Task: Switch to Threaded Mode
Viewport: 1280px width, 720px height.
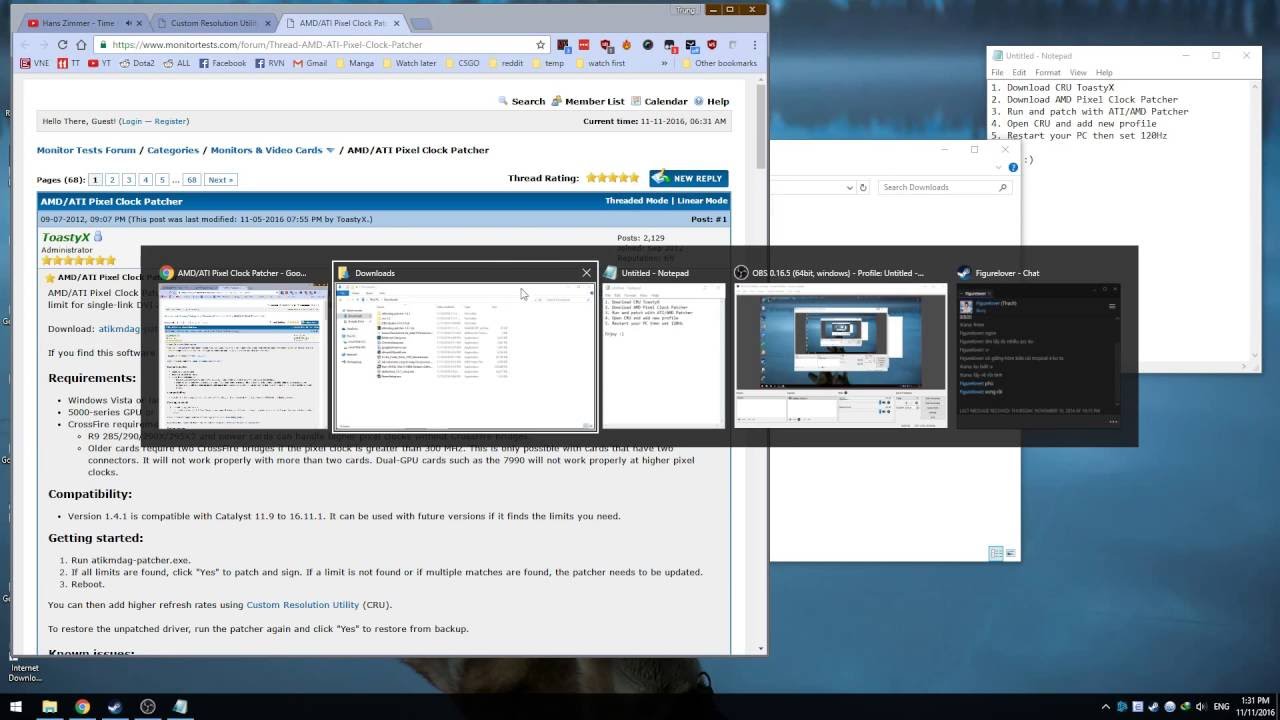Action: point(636,201)
